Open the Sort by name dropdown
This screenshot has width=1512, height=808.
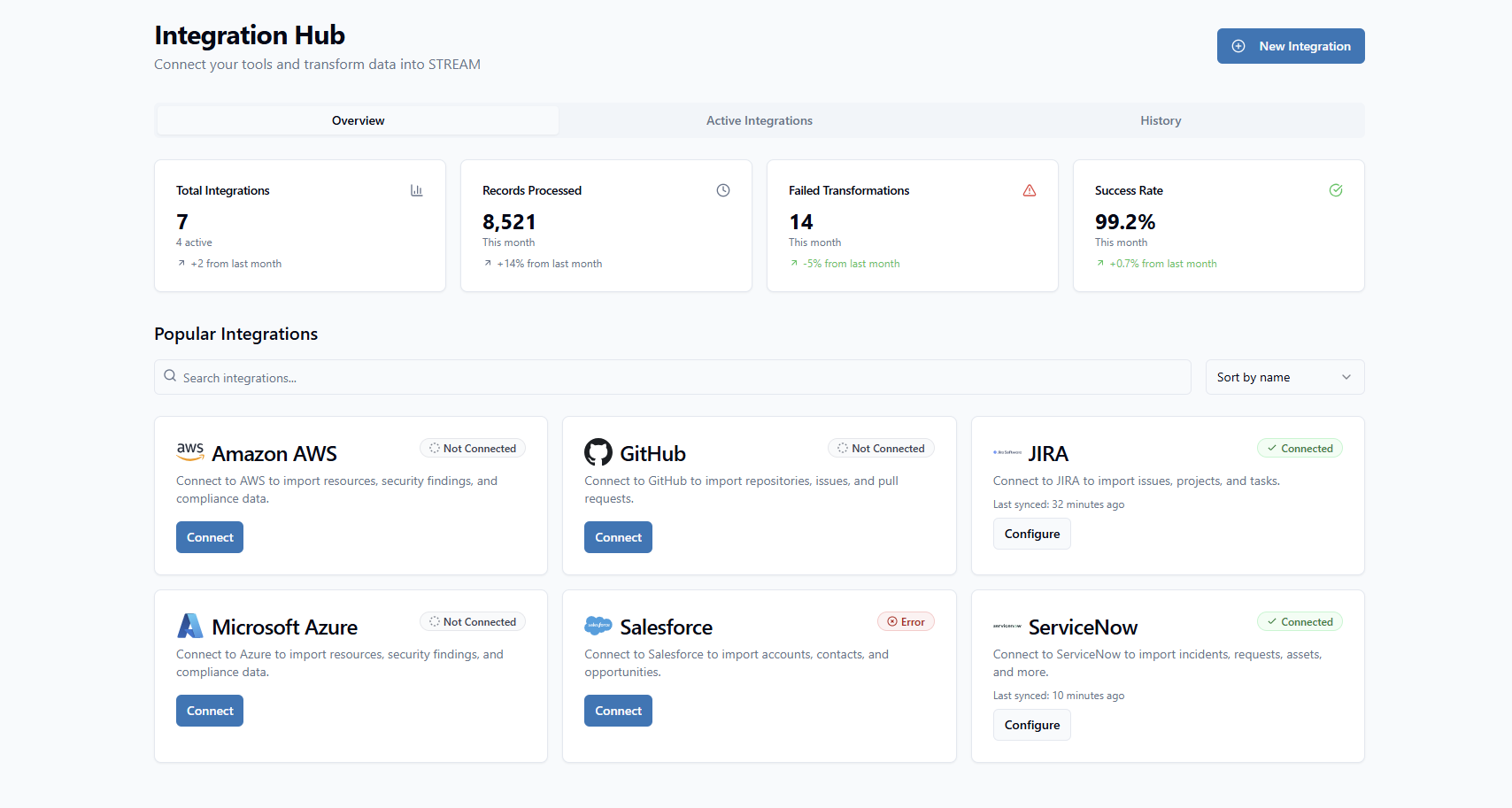1284,377
